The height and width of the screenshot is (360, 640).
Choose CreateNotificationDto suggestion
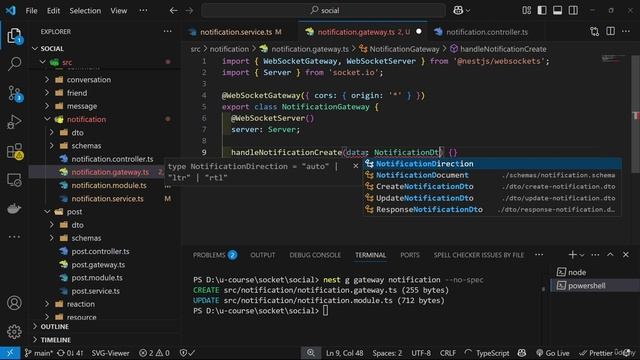tap(492, 187)
